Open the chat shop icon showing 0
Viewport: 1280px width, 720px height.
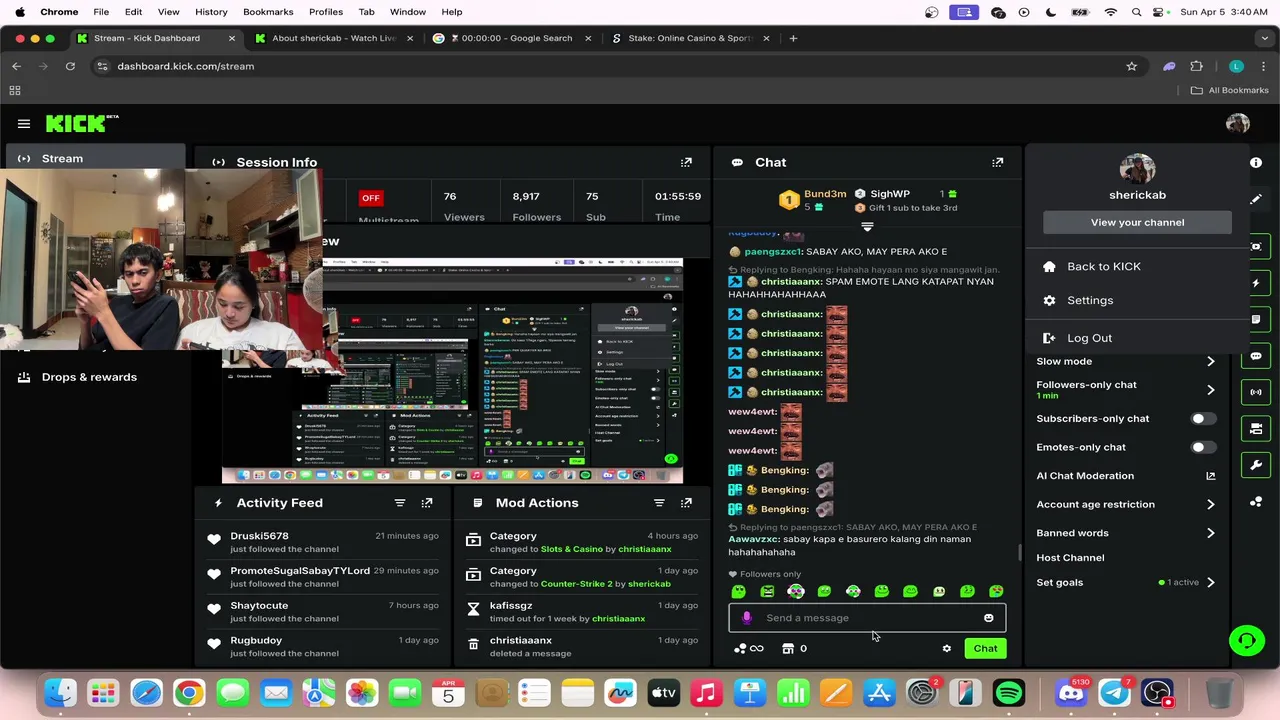pos(794,649)
